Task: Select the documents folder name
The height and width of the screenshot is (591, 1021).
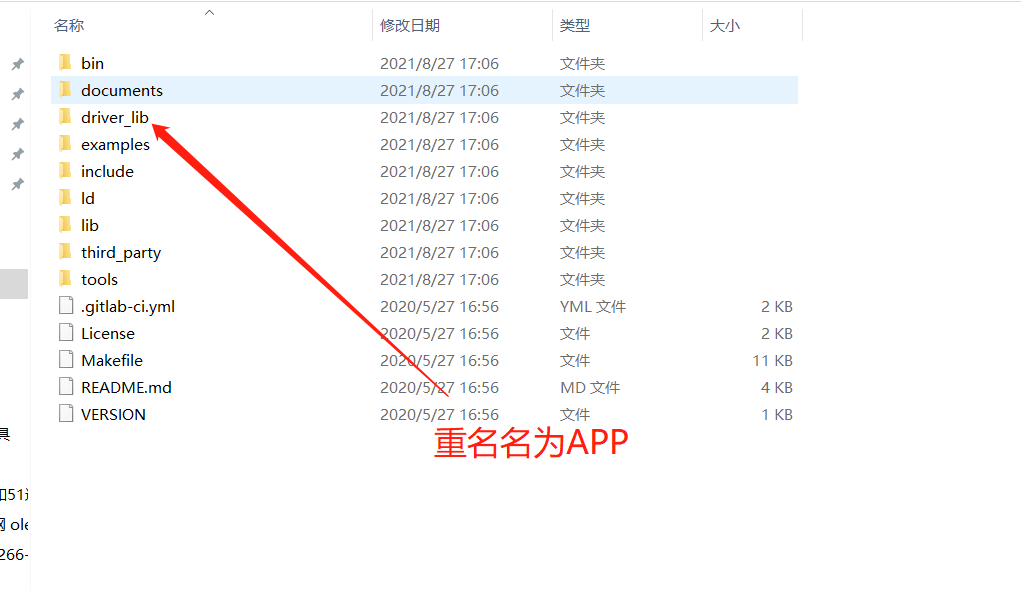Action: tap(122, 90)
